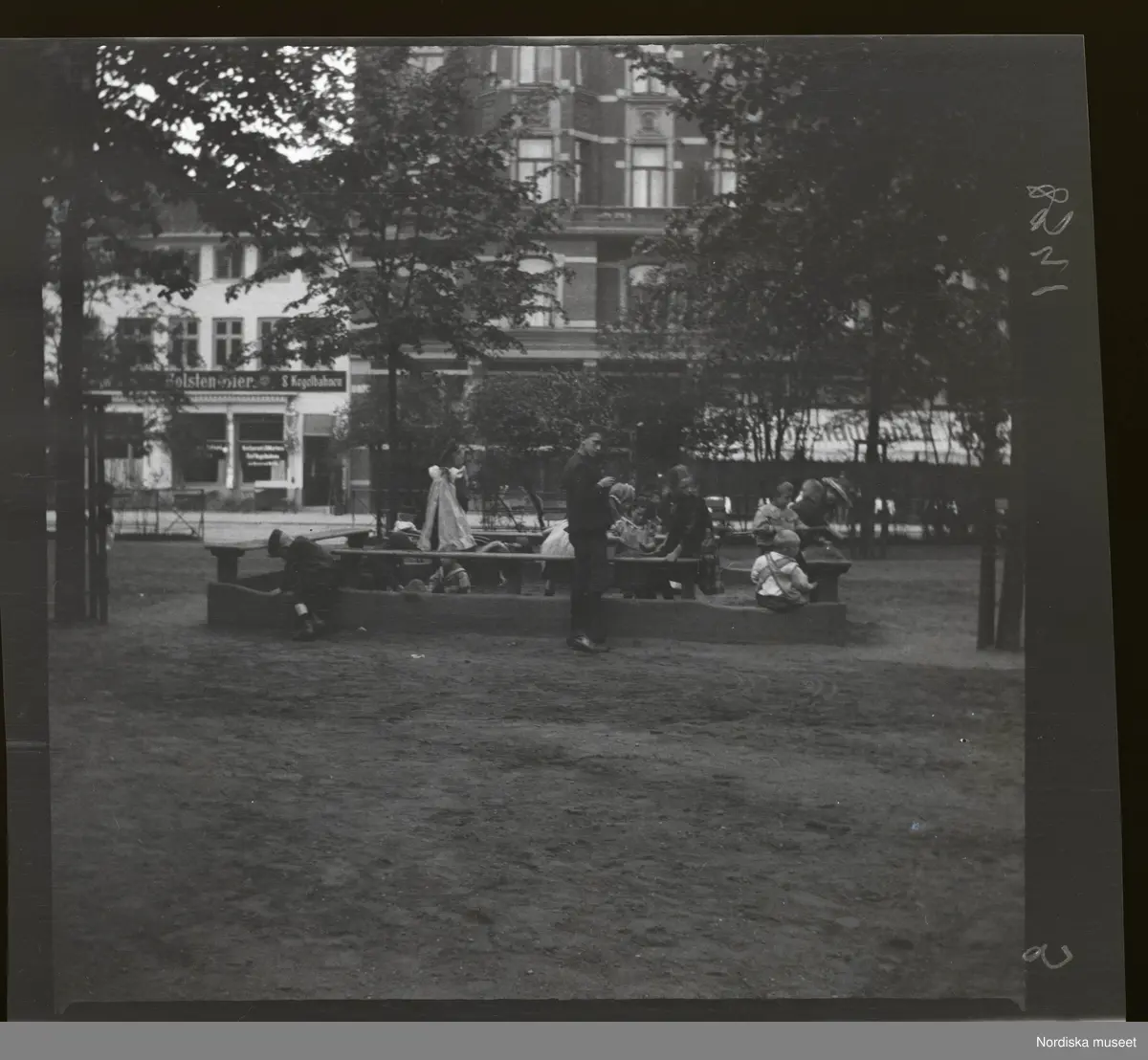1148x1060 pixels.
Task: Click the ornamental relief atop brick facade
Action: (x=650, y=120)
